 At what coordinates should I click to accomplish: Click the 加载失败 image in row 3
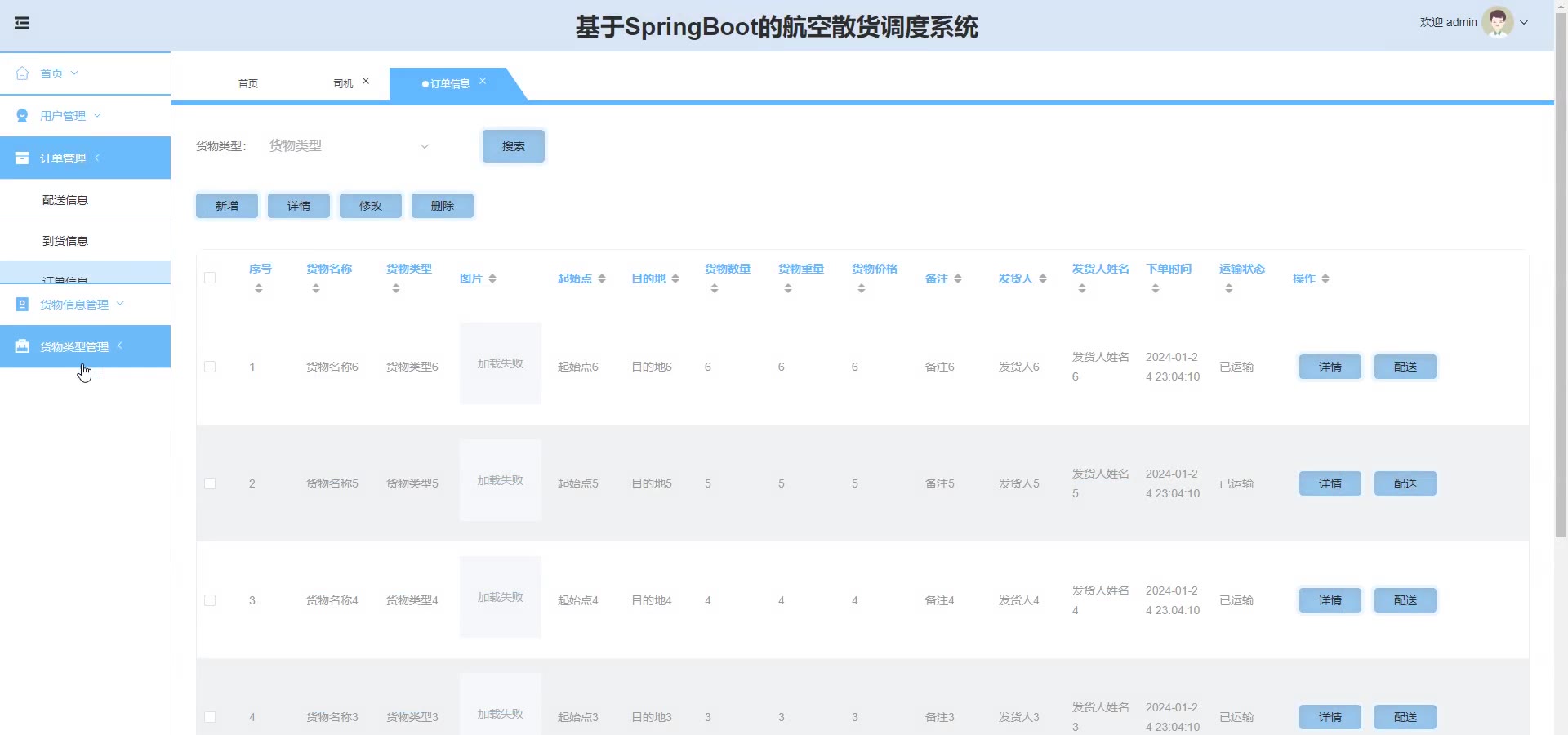point(501,597)
